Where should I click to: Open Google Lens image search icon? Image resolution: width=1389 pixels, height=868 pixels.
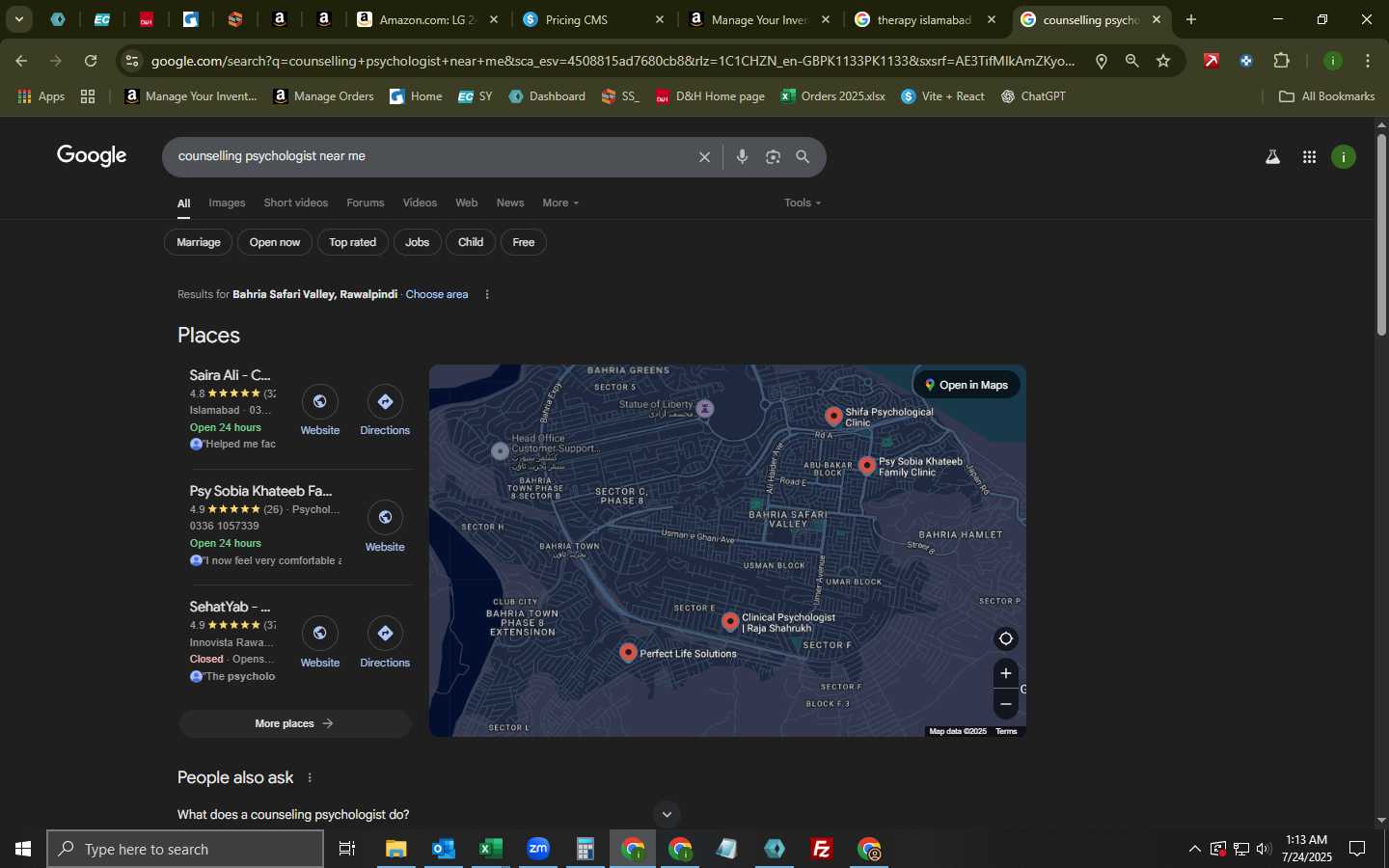pos(773,157)
